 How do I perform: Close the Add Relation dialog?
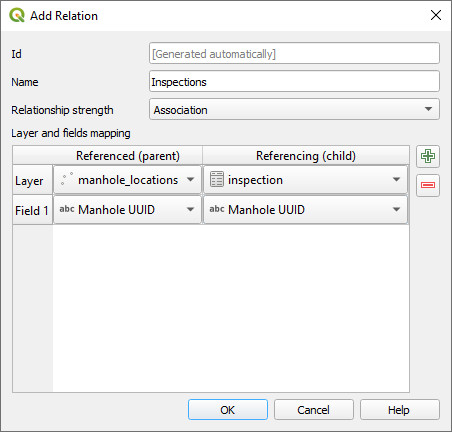tap(436, 15)
